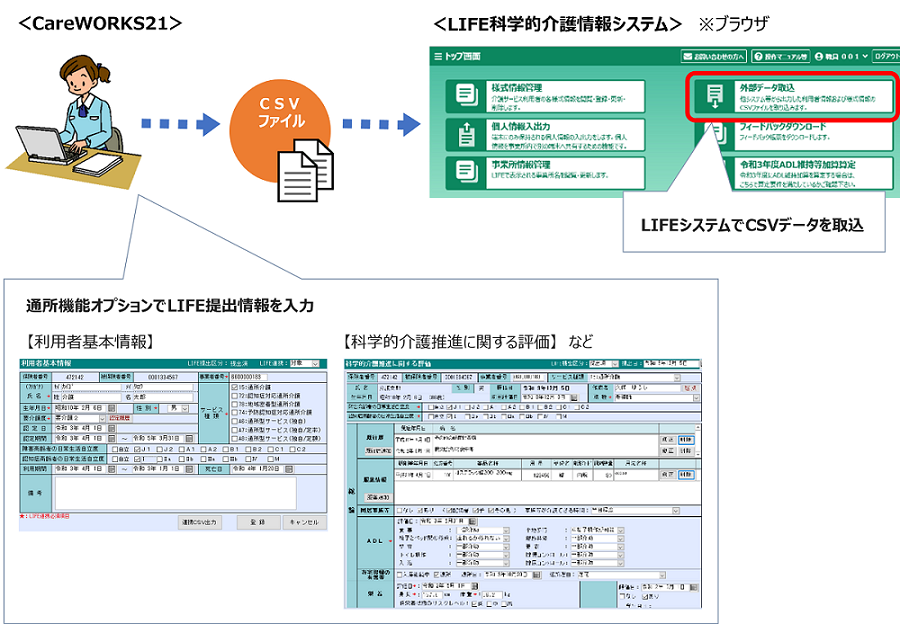
Task: Click the CSV file documents icon
Action: tap(305, 169)
